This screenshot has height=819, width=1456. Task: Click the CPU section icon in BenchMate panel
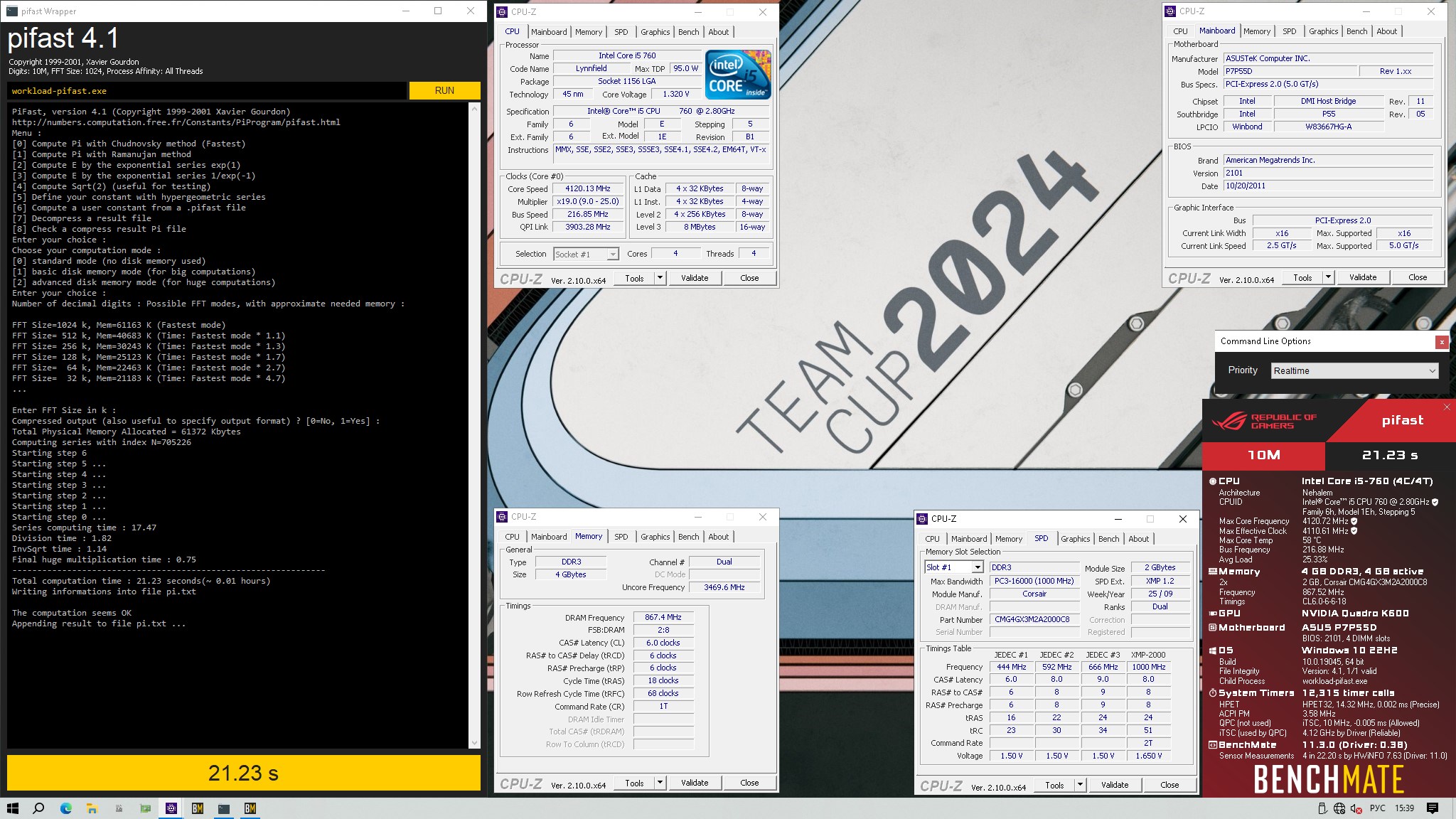1213,481
